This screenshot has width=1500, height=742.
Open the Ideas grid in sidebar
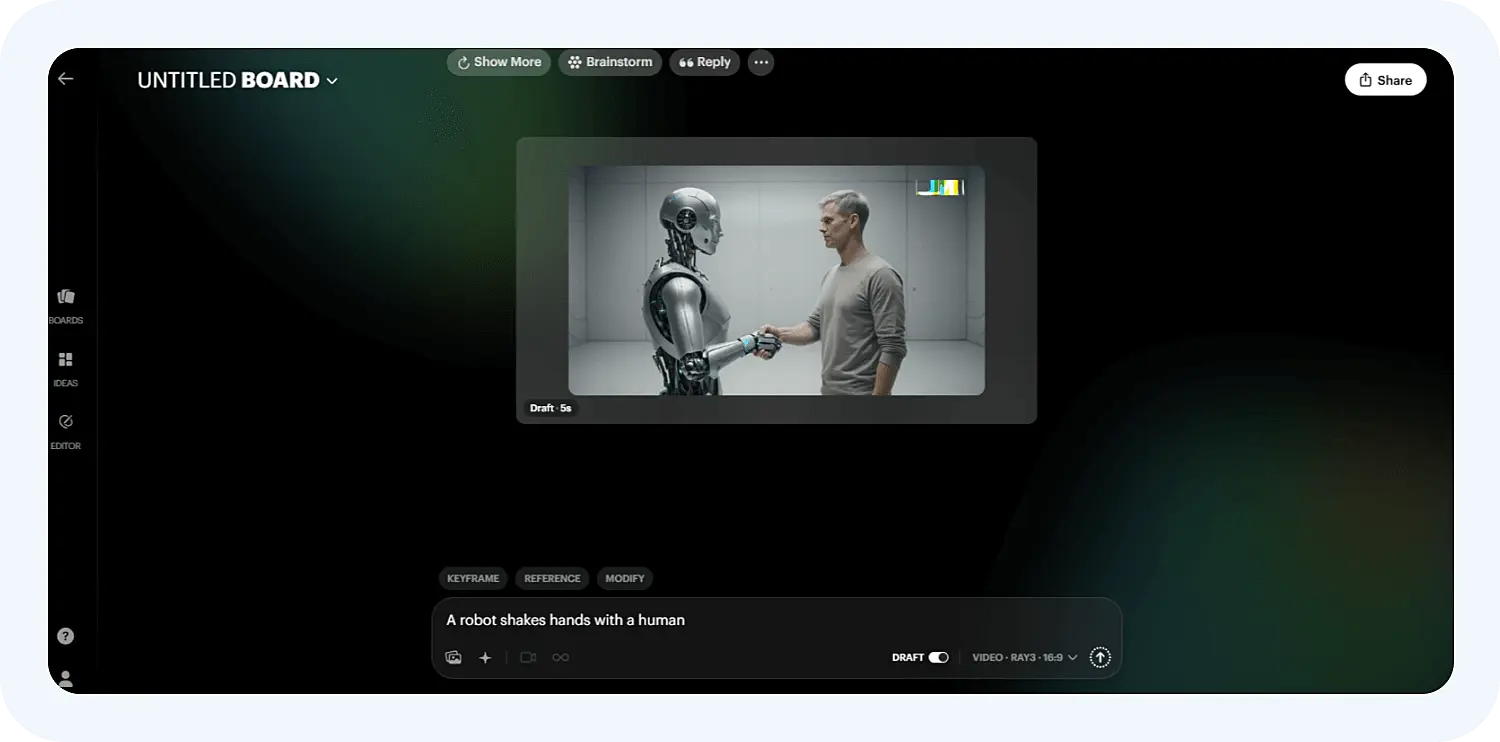click(x=66, y=360)
